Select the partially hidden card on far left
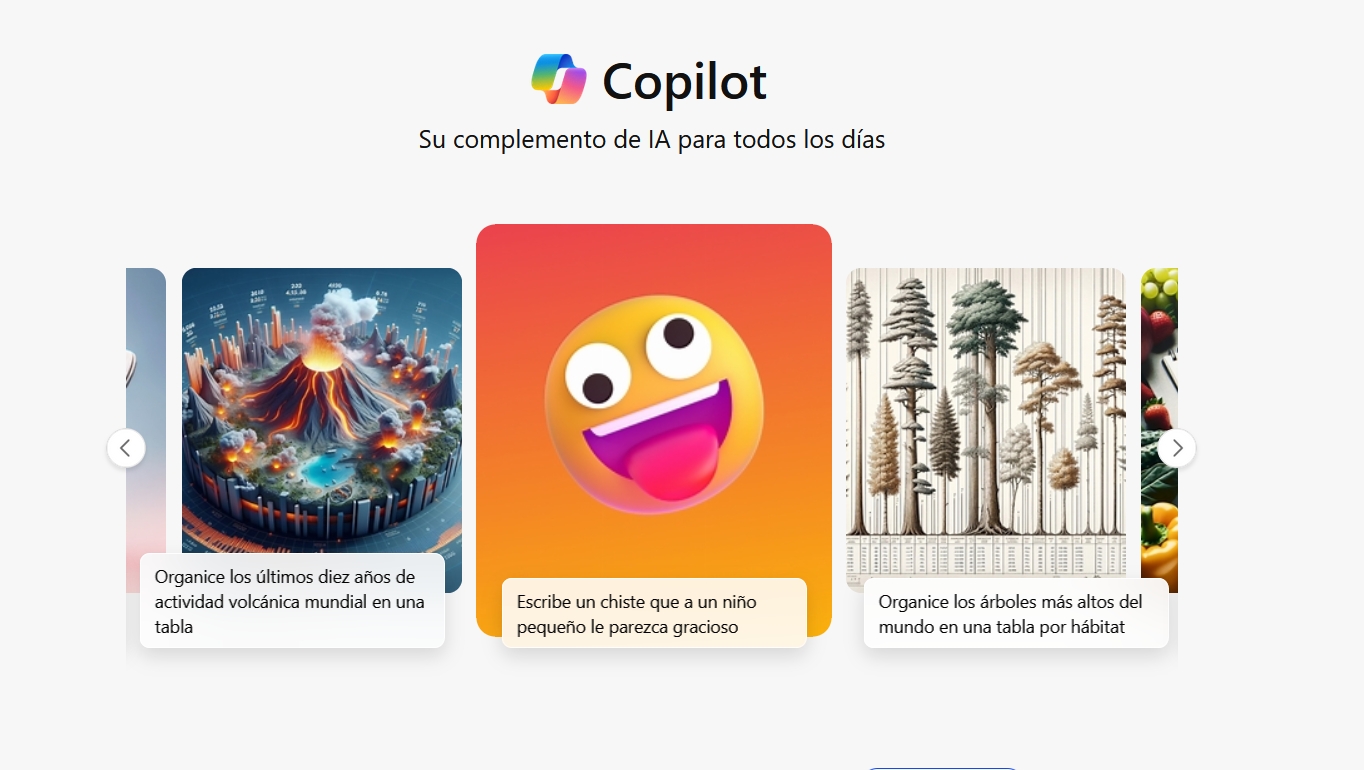 (x=146, y=430)
